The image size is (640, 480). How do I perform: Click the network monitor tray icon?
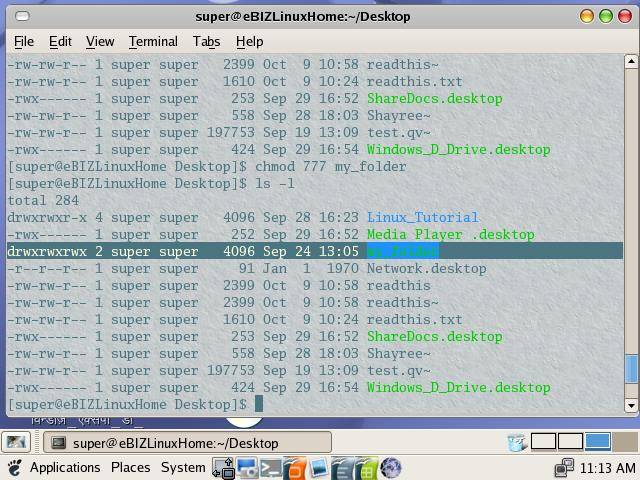564,467
